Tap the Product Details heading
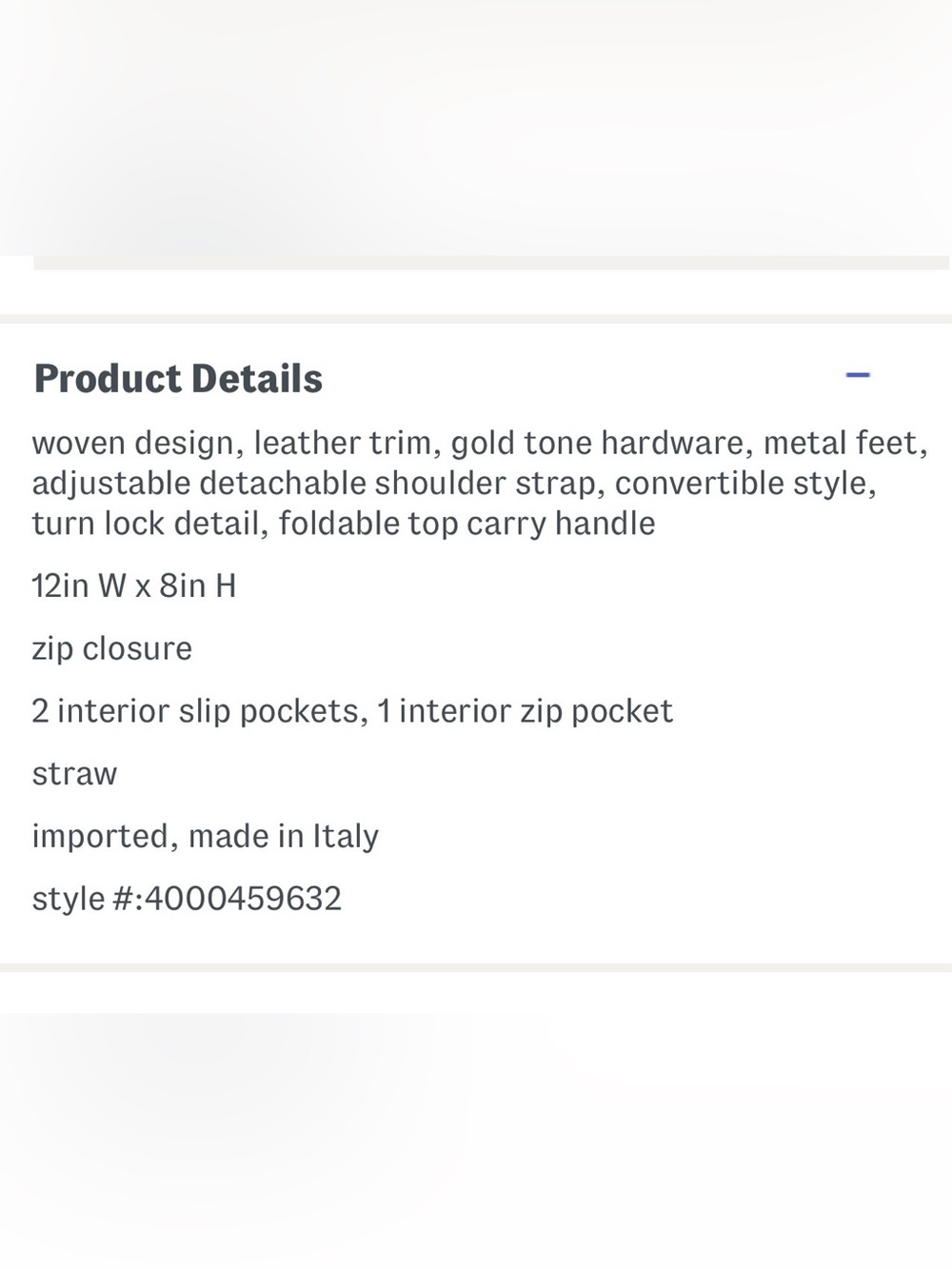952x1269 pixels. click(x=178, y=378)
